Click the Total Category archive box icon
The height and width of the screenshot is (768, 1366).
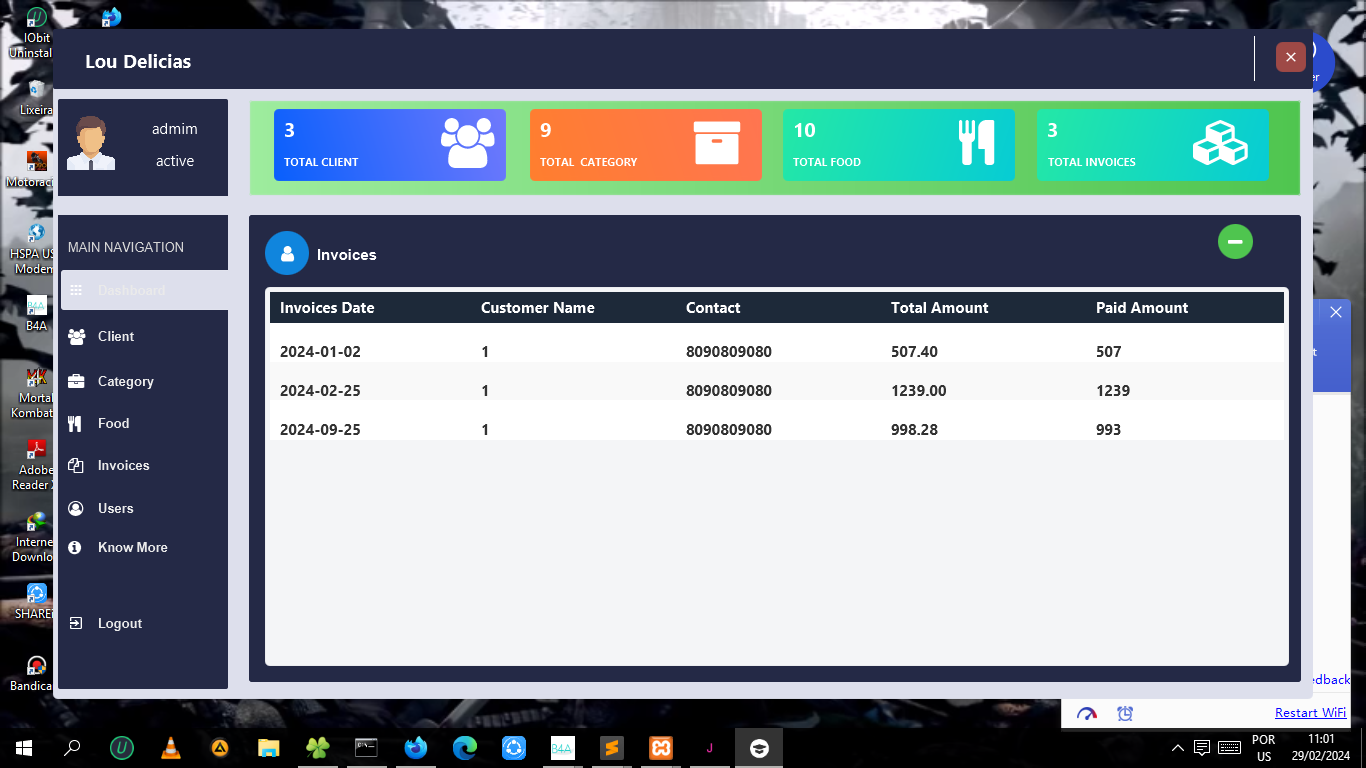(717, 143)
